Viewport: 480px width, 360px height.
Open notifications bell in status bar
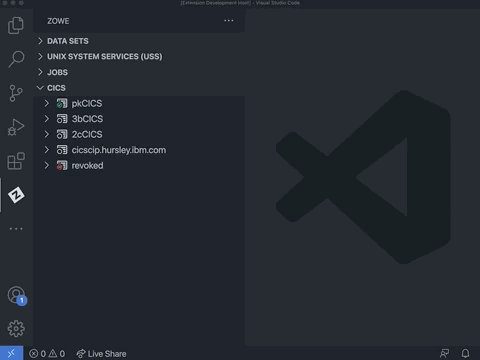point(465,353)
